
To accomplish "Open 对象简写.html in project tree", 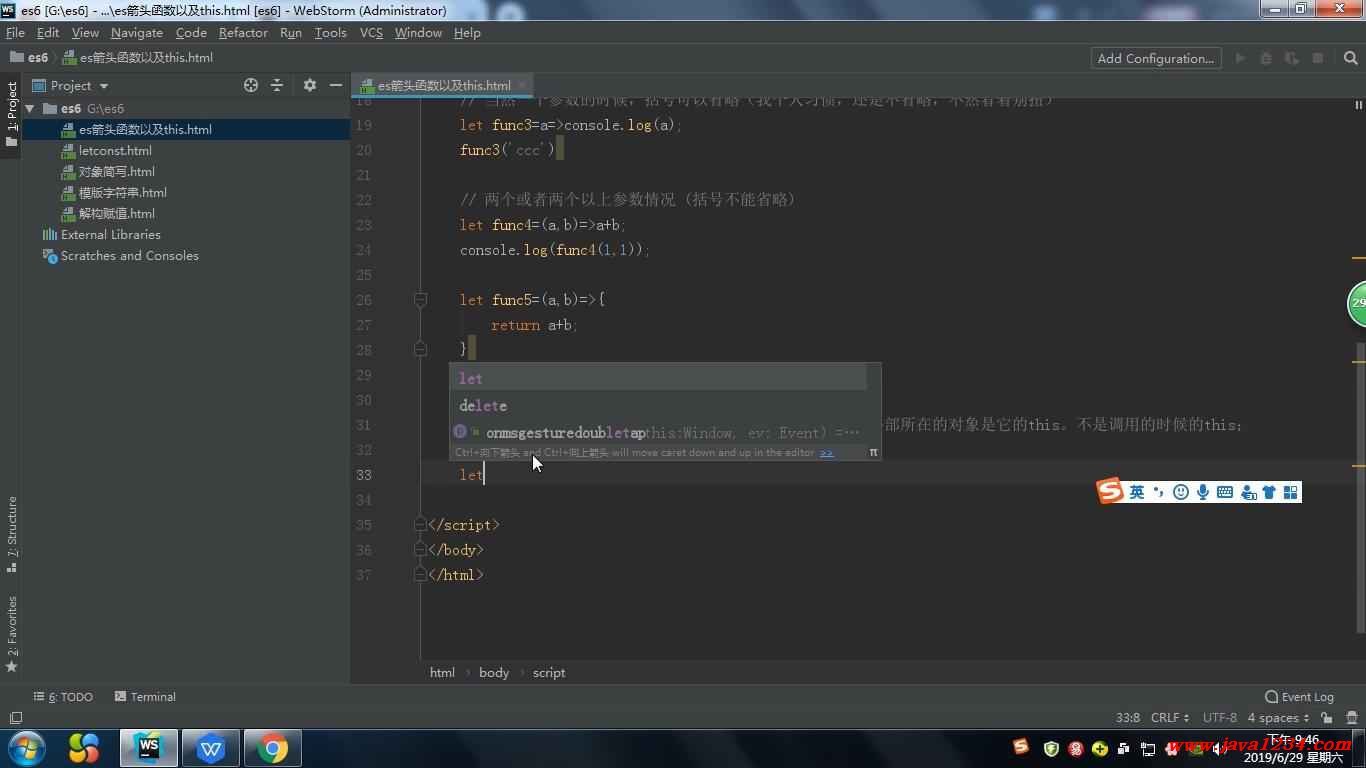I will 117,171.
